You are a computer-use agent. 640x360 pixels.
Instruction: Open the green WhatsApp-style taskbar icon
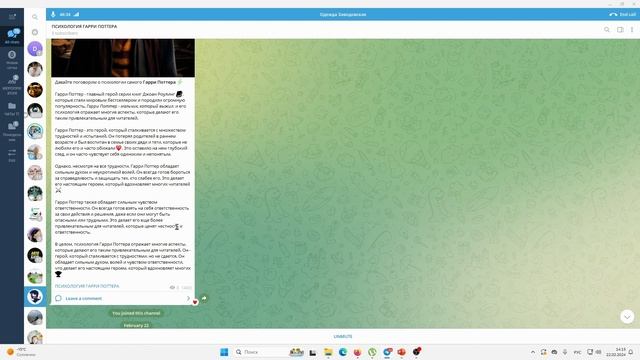(372, 352)
